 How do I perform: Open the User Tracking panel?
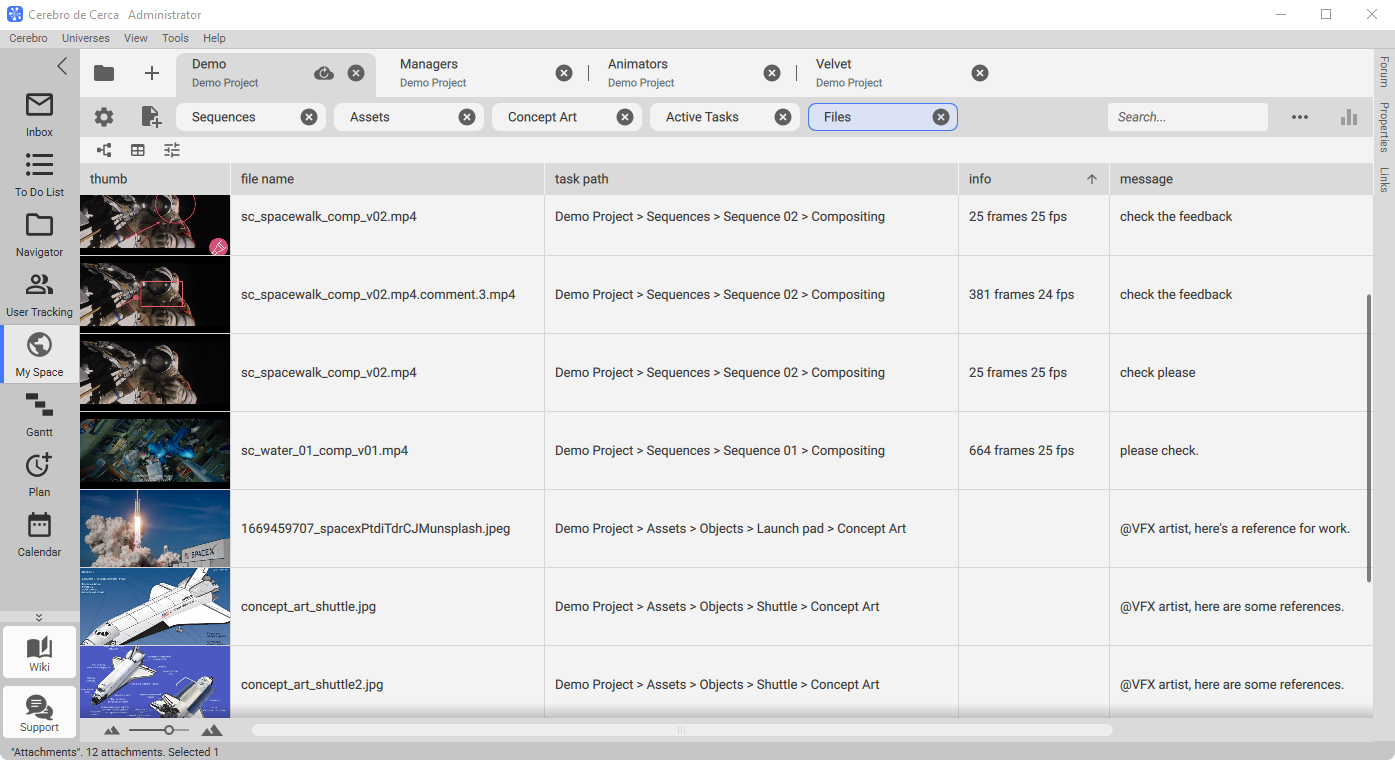click(39, 294)
